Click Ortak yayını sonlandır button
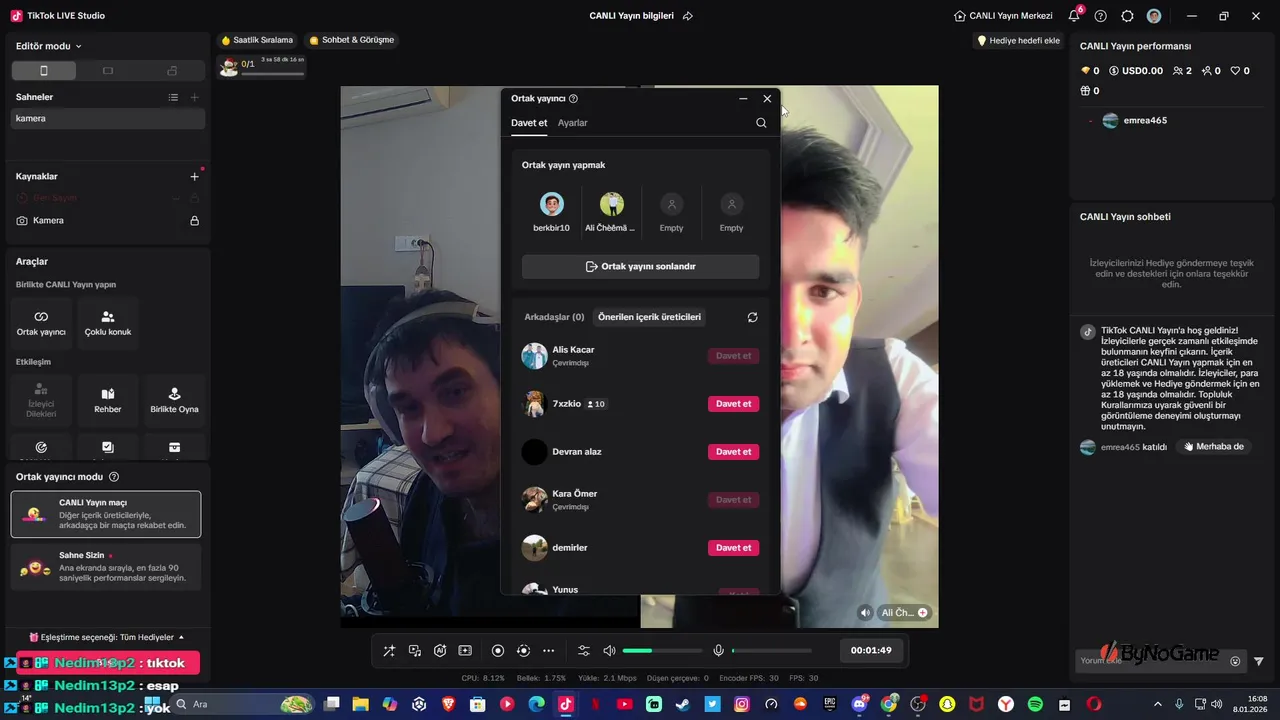Image resolution: width=1280 pixels, height=720 pixels. (640, 267)
